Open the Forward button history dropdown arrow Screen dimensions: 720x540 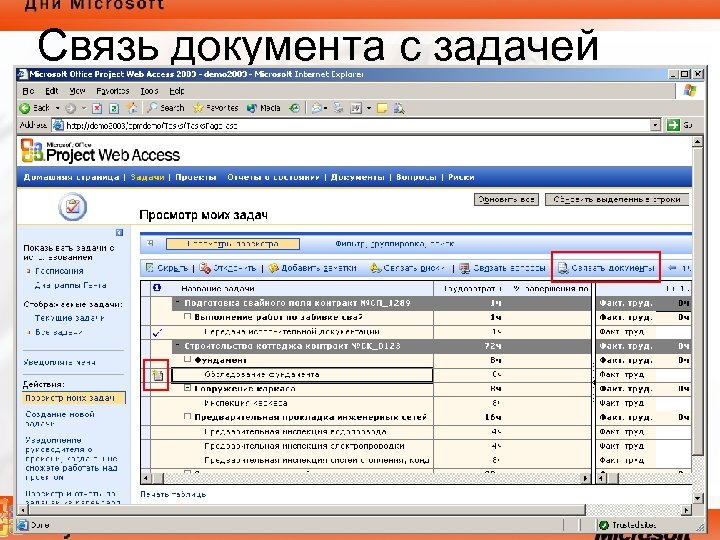(x=84, y=108)
